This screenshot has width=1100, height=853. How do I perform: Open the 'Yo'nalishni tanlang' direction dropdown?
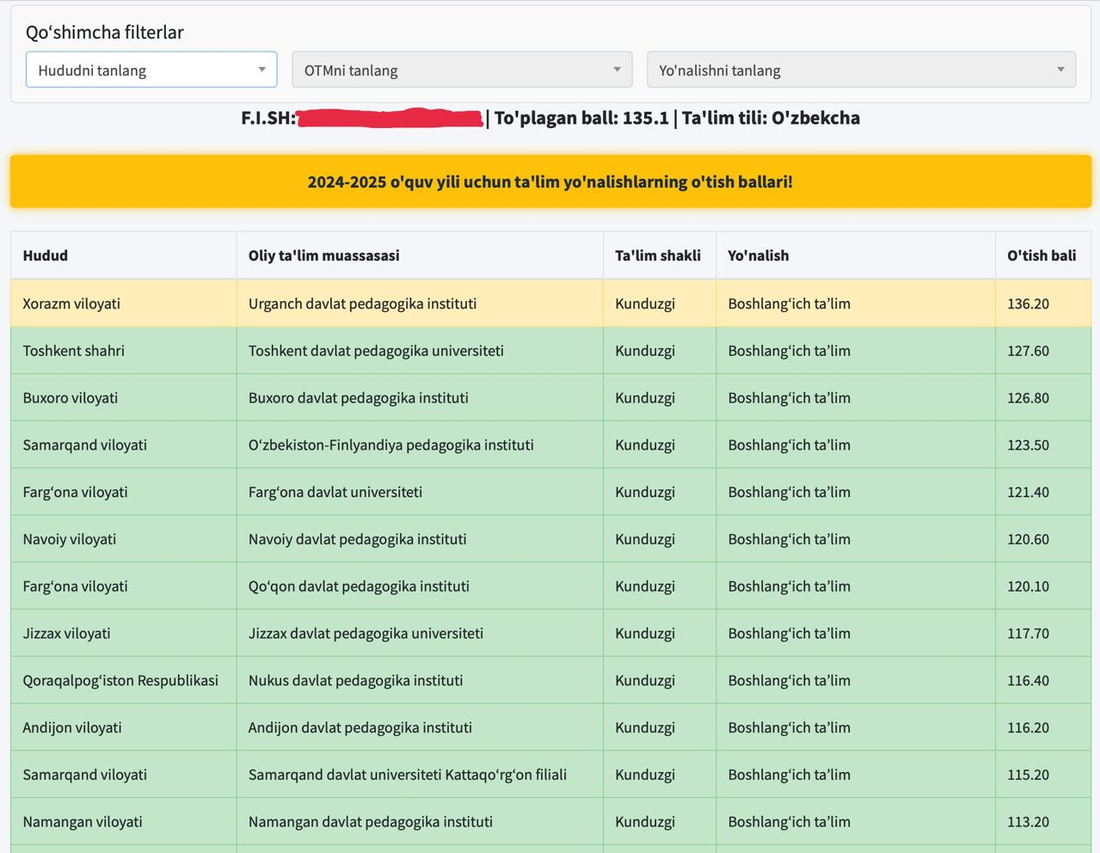coord(861,70)
